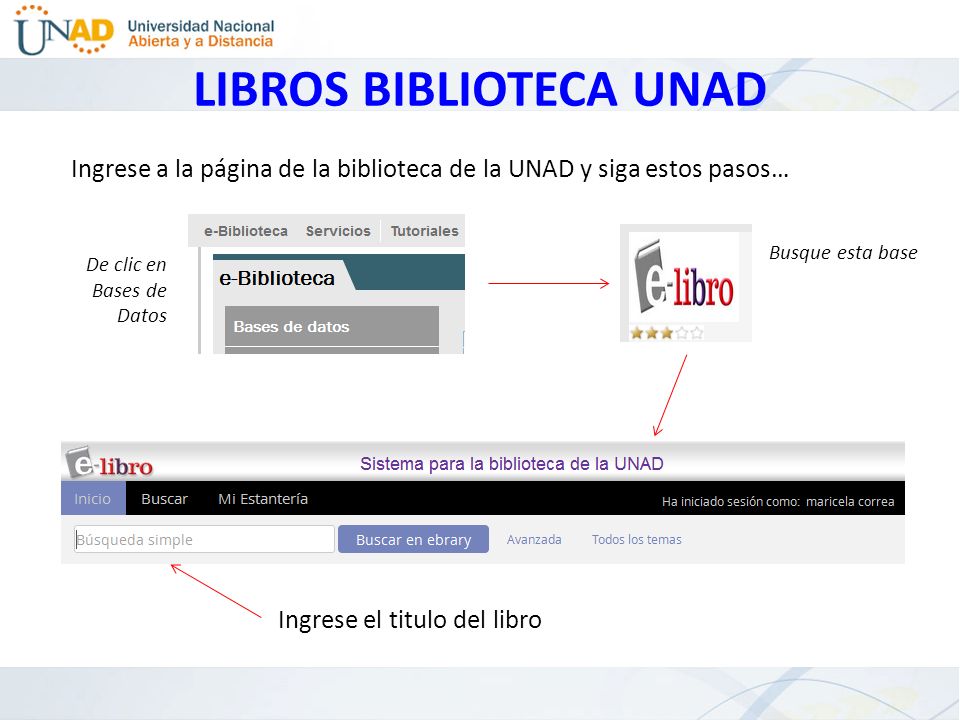
Task: Click the 'Sistema para la biblioteca de la UNAD' title
Action: pos(511,463)
